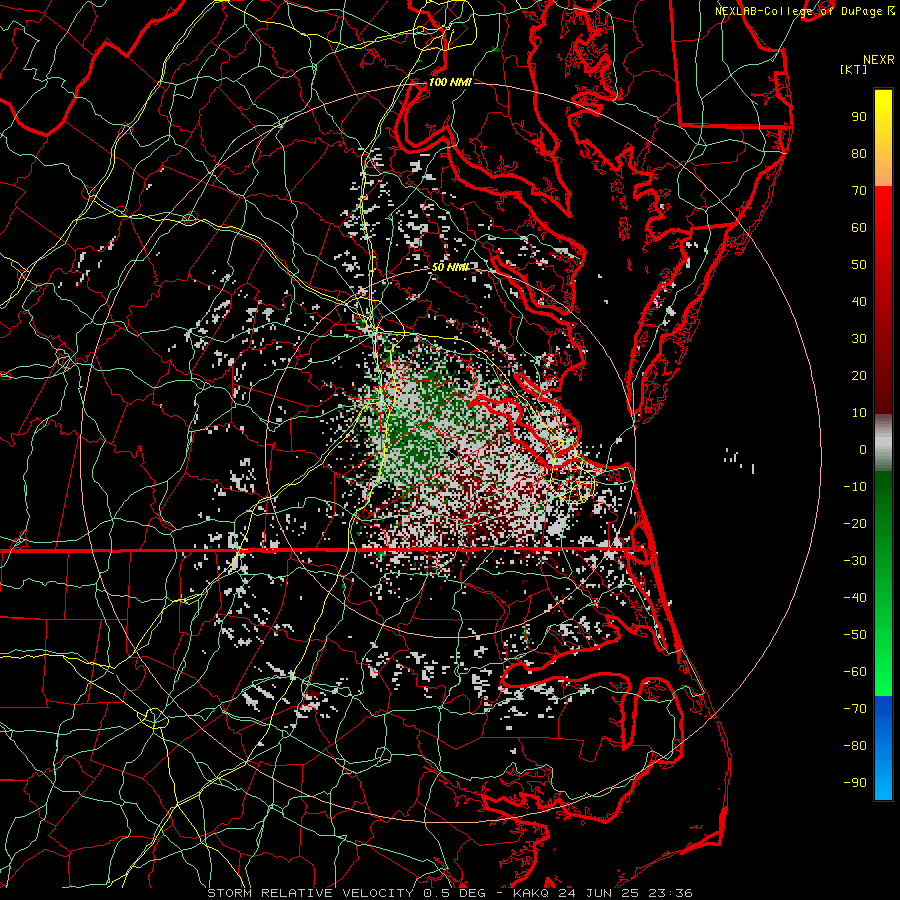Click the gray zero-velocity band of color bar
900x900 pixels.
(883, 443)
